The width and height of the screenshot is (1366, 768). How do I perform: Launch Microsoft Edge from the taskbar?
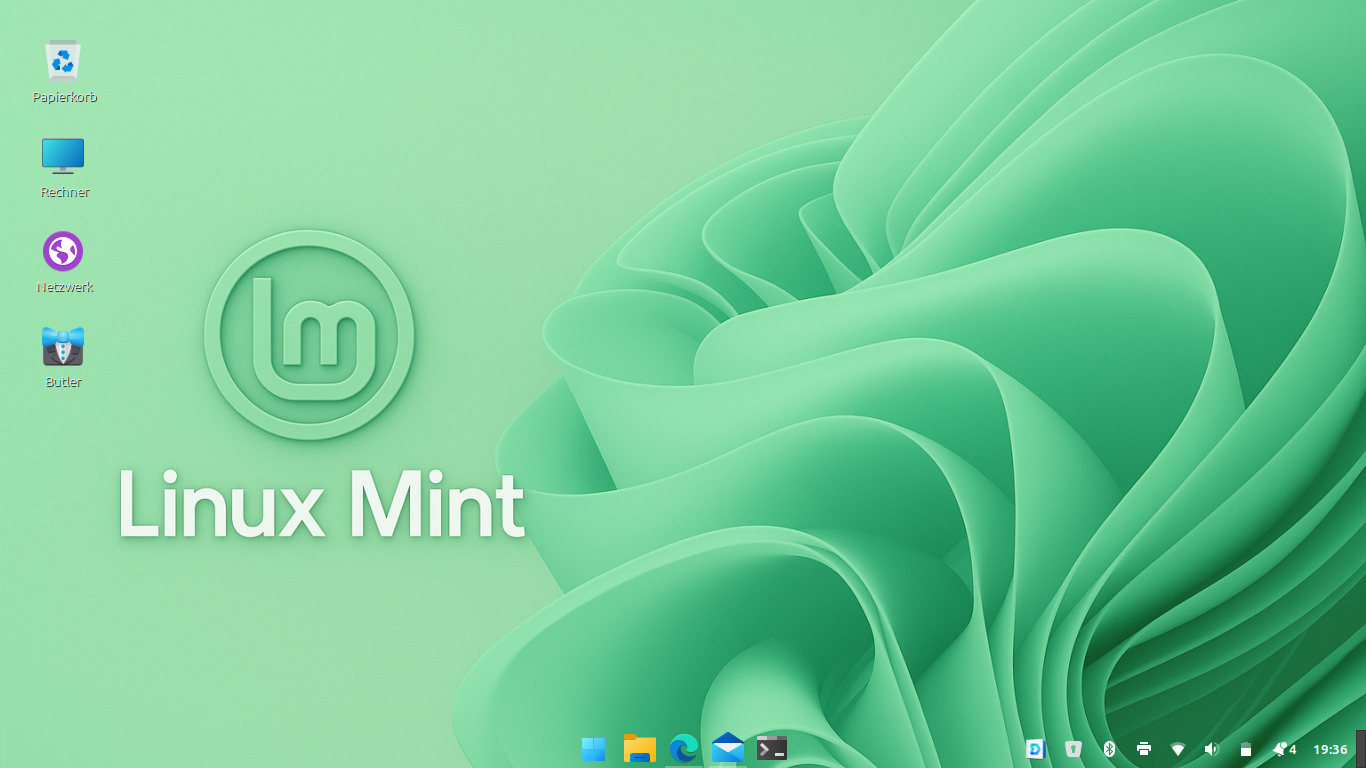click(x=684, y=749)
